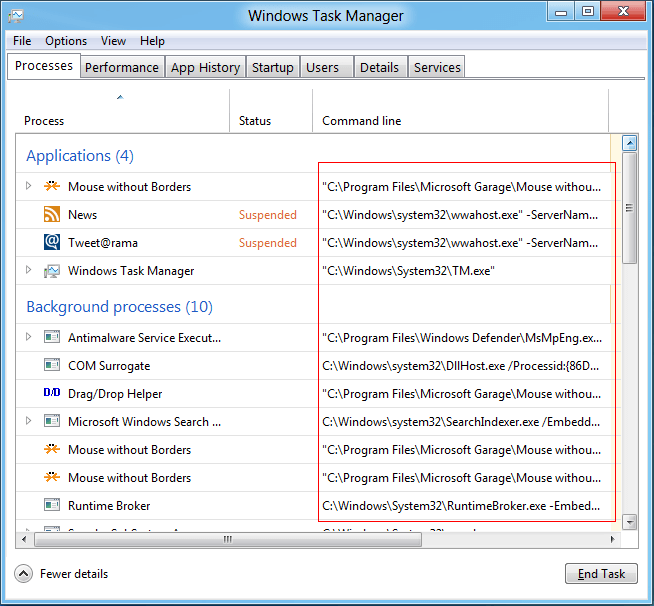The height and width of the screenshot is (606, 654).
Task: Click the Suspended status for Tweet@rama
Action: click(x=267, y=243)
